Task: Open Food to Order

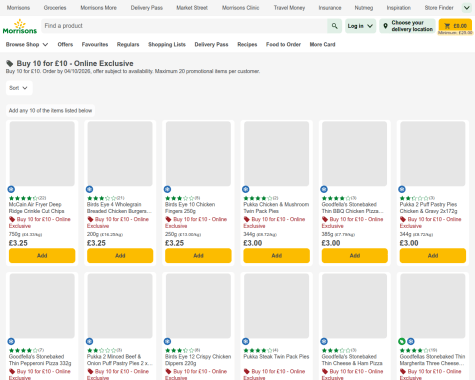Action: click(x=283, y=44)
